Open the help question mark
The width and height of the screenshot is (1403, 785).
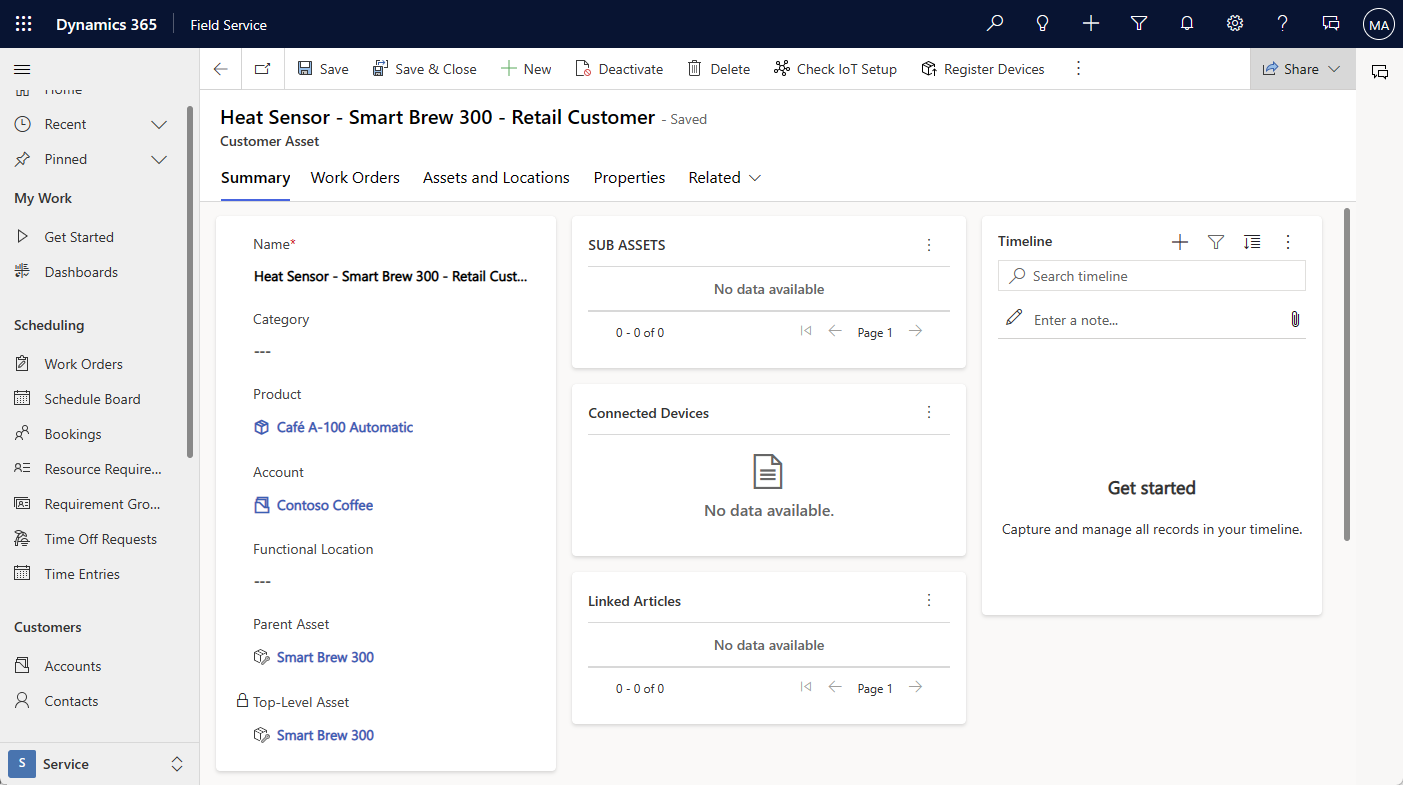coord(1283,24)
